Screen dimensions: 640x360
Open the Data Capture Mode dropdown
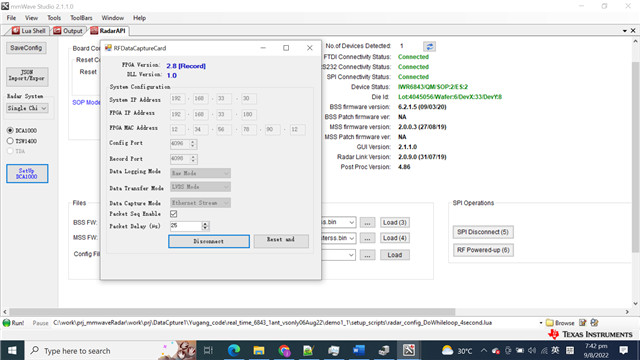200,202
